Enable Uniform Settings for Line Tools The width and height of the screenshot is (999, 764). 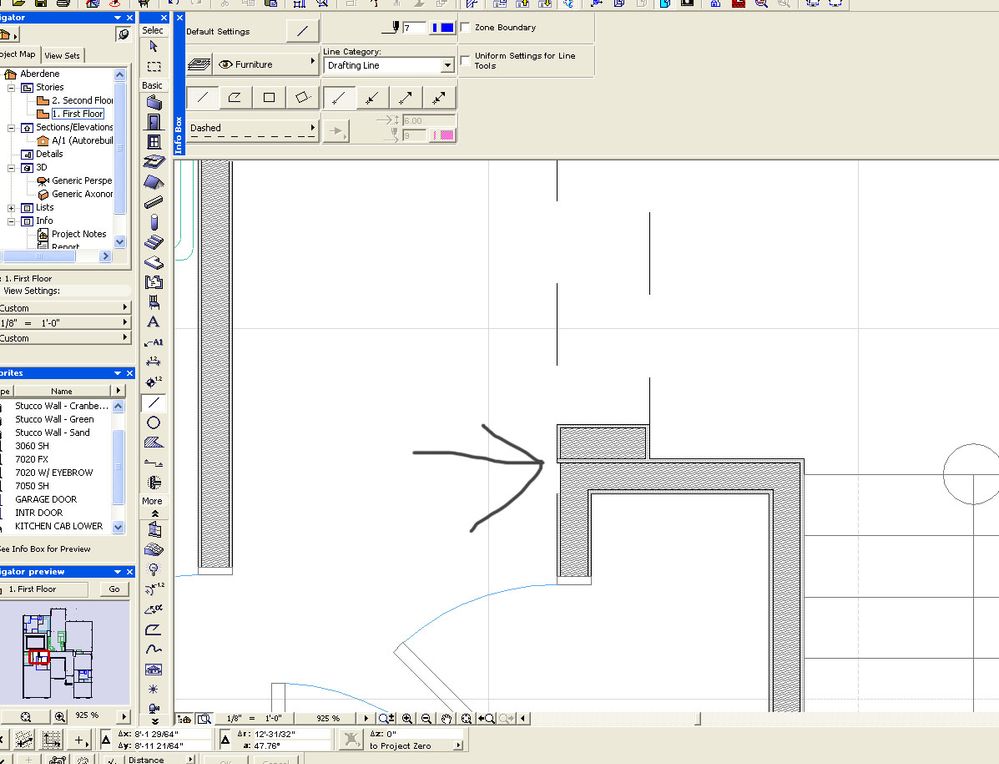[x=466, y=61]
